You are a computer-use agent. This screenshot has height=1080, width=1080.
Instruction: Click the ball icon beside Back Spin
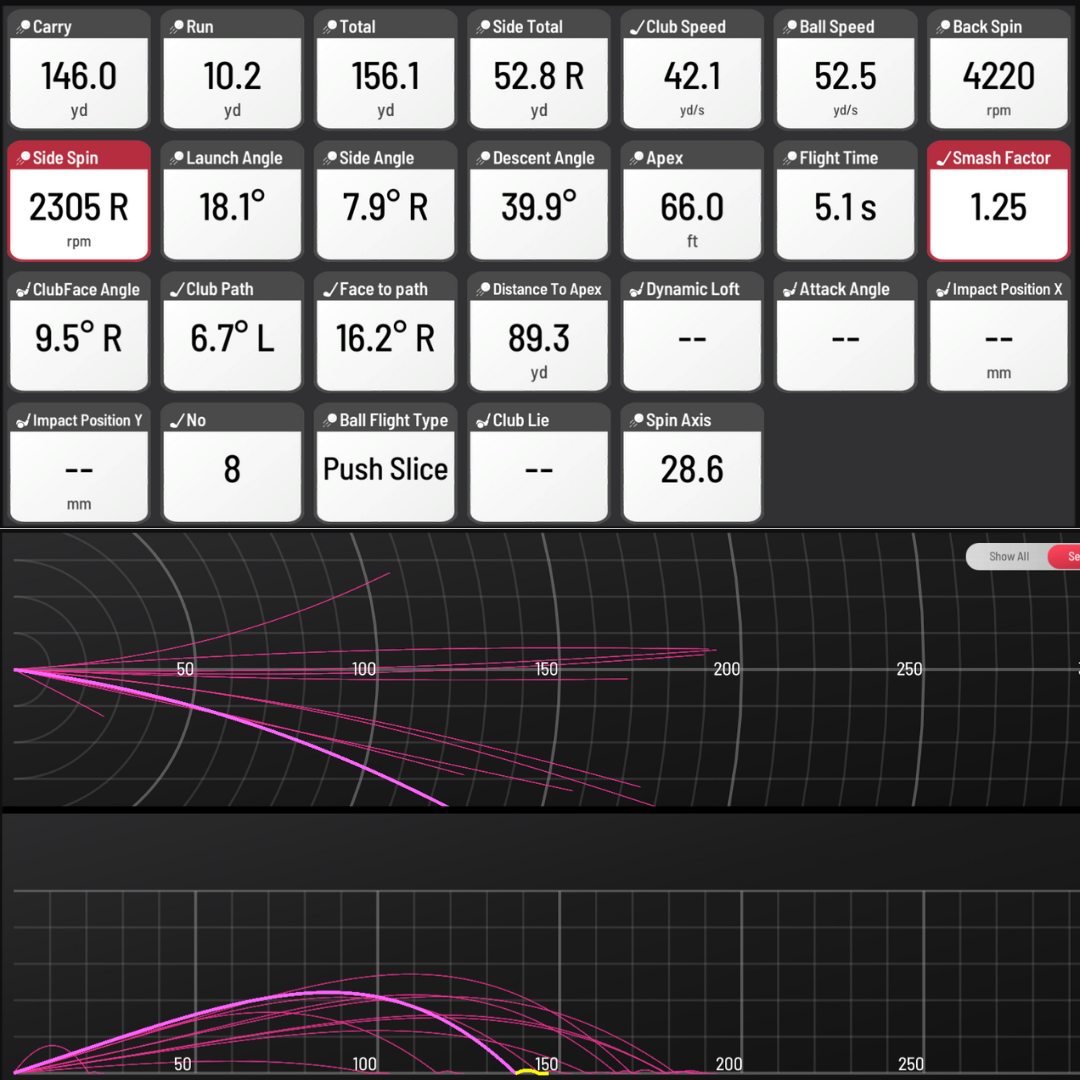click(x=943, y=27)
